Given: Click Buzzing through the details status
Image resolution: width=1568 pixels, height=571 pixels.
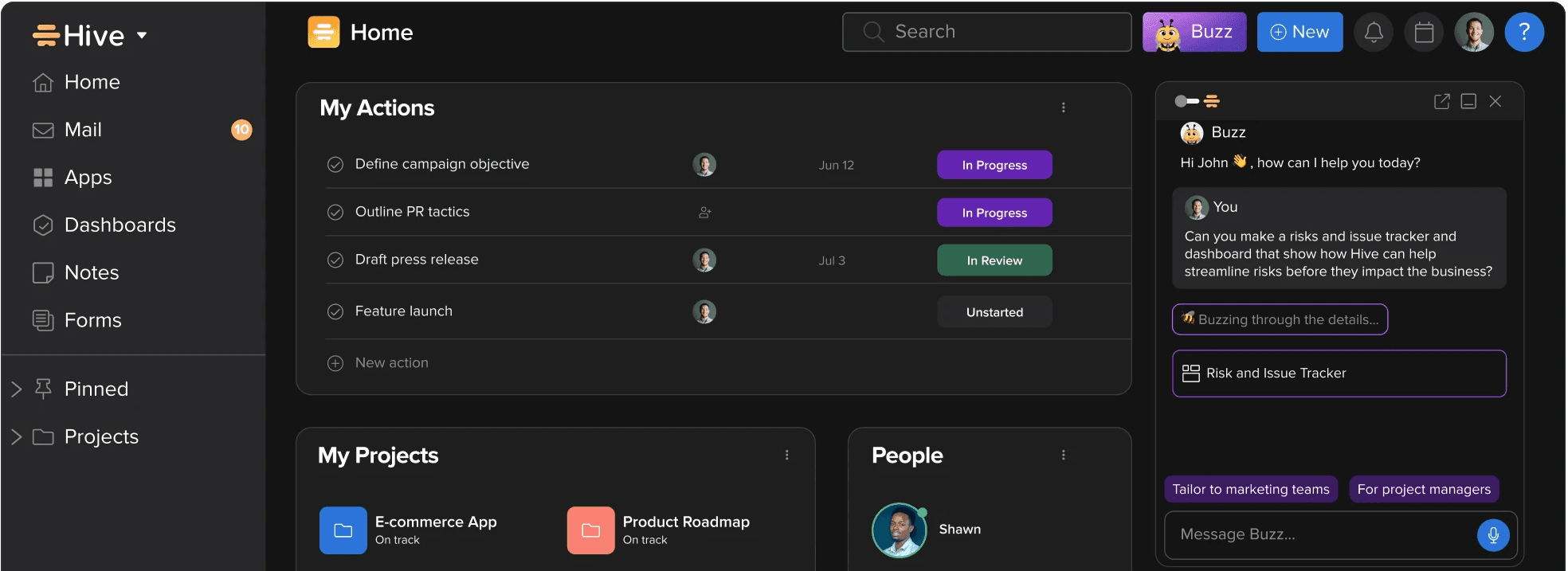Looking at the screenshot, I should [1280, 319].
